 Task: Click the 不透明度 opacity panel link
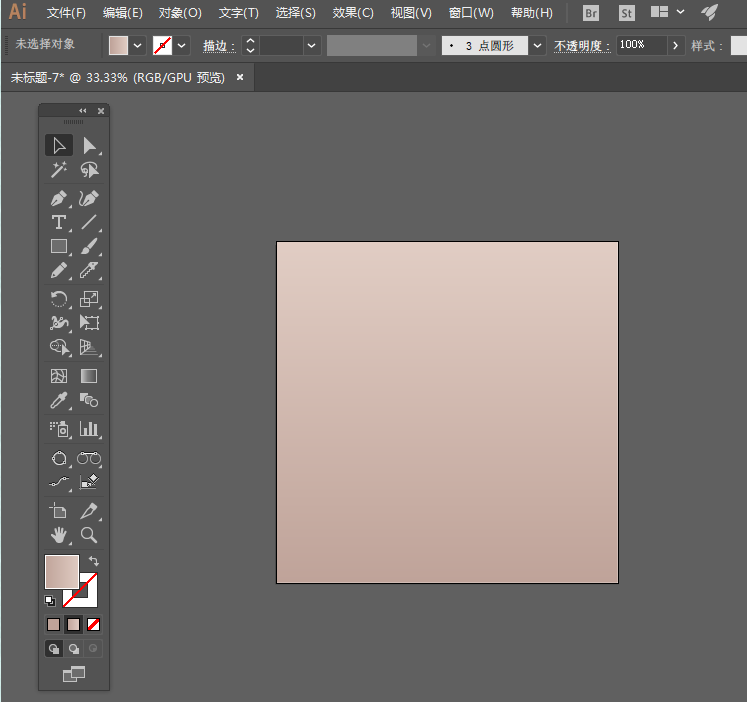(x=582, y=46)
